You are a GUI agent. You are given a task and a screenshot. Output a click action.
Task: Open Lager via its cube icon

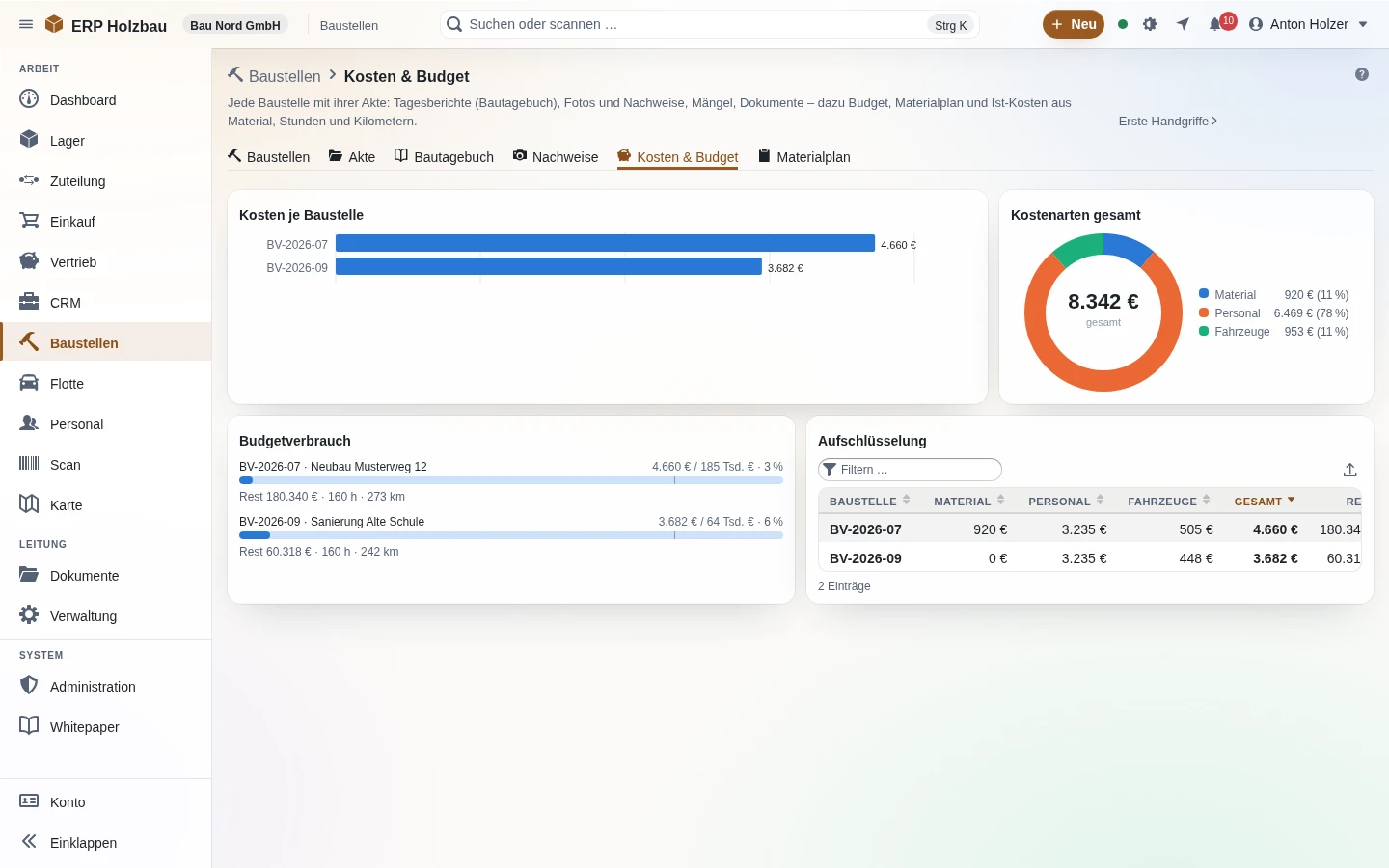pos(29,140)
